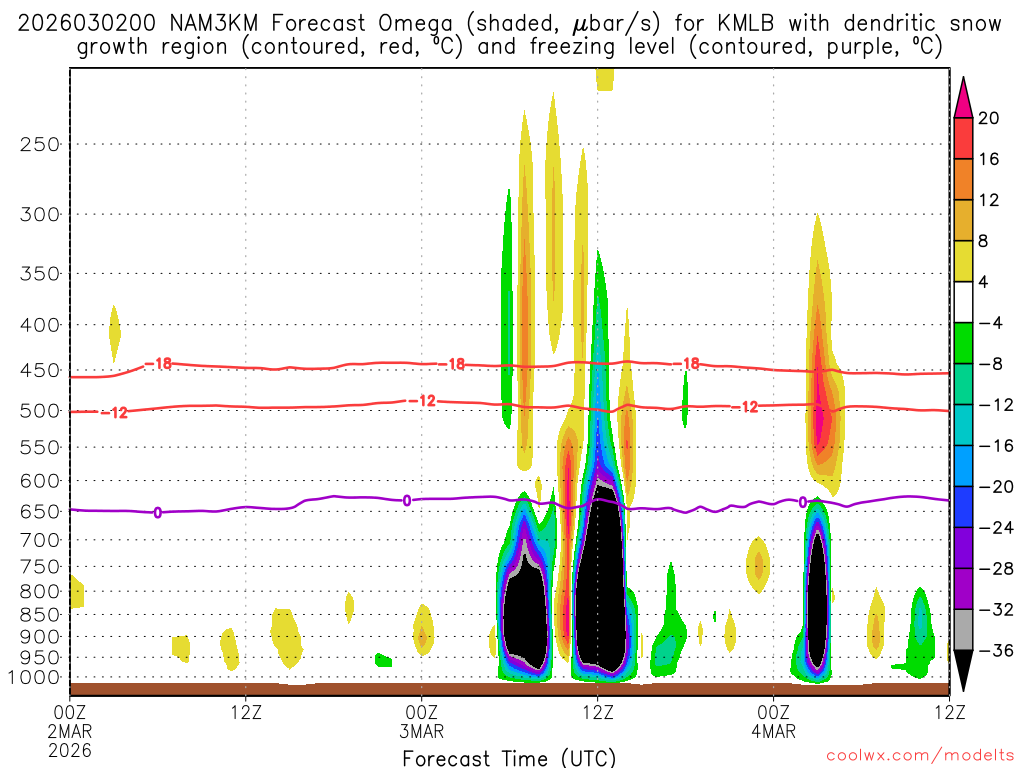
Task: Click the 00Z time label above 3MAR
Action: pyautogui.click(x=422, y=712)
